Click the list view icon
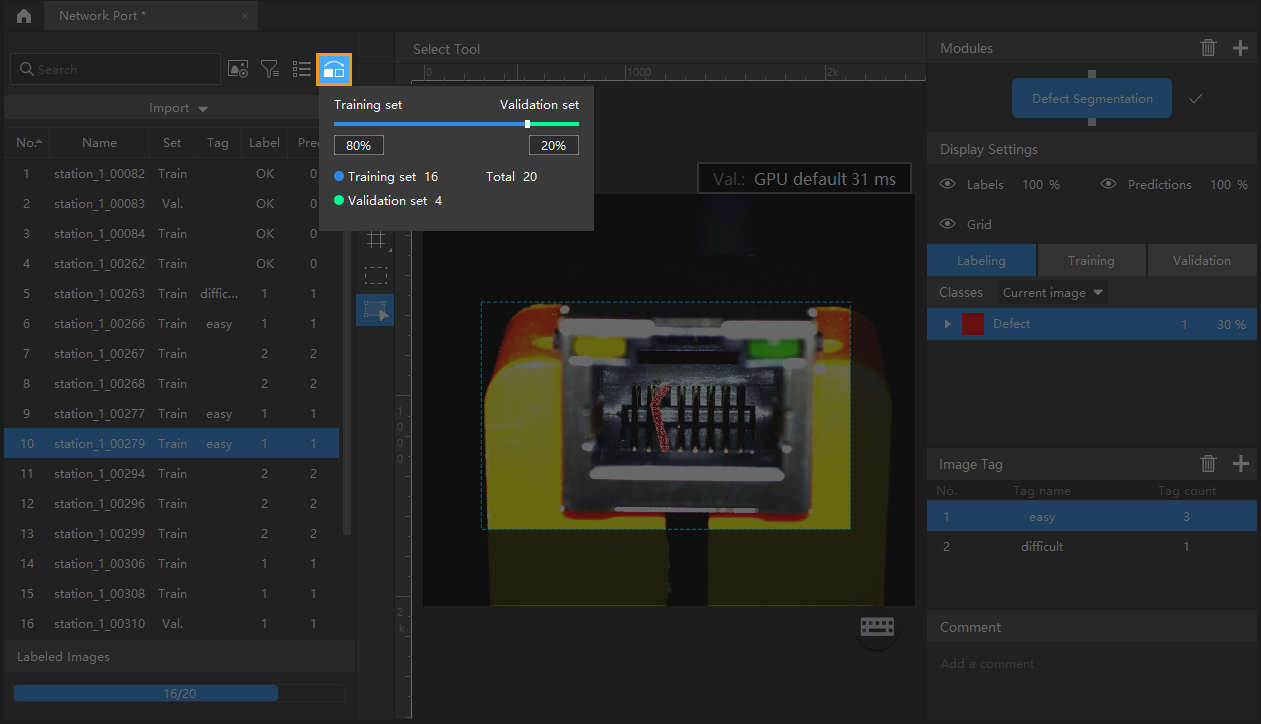Image resolution: width=1261 pixels, height=724 pixels. coord(302,69)
